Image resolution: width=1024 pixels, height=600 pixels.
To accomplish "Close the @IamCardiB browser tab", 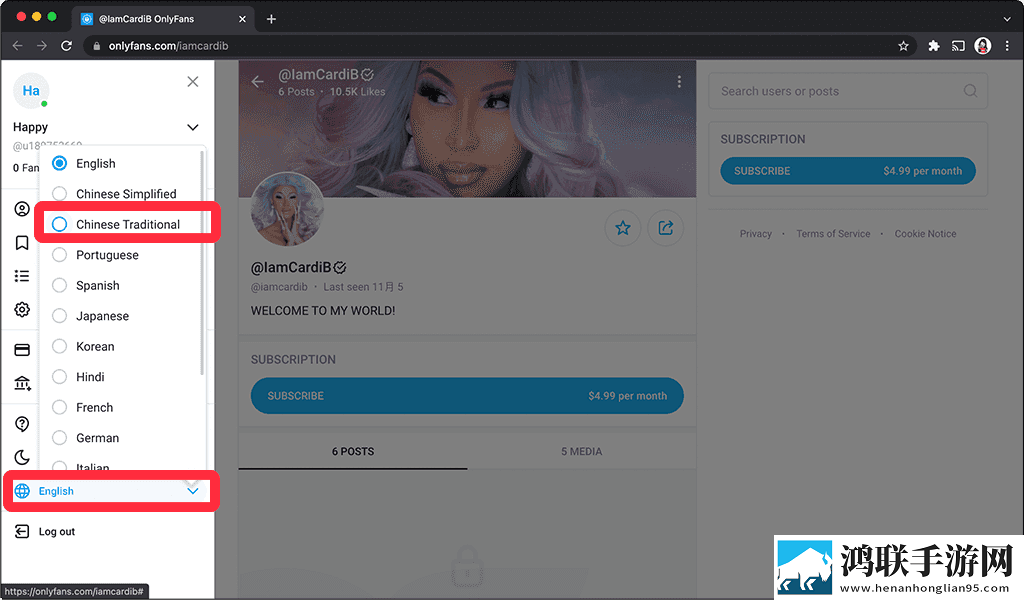I will (242, 19).
